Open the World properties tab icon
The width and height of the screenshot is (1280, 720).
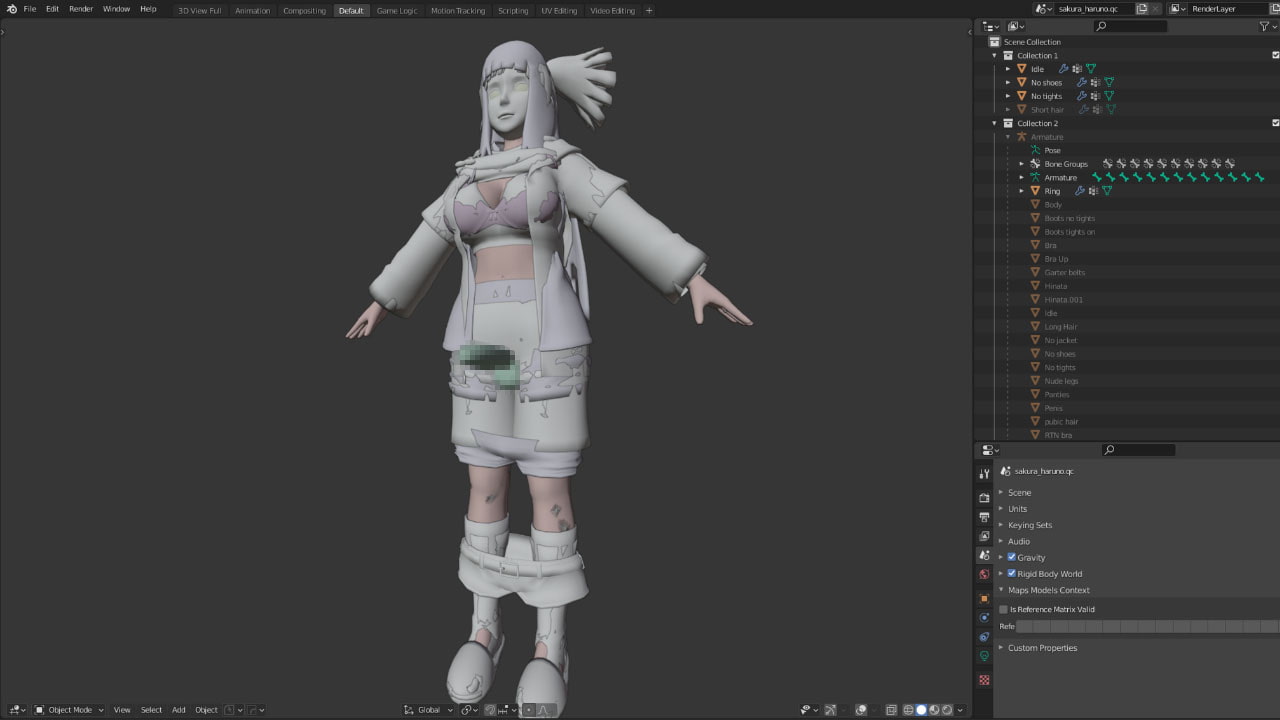984,574
